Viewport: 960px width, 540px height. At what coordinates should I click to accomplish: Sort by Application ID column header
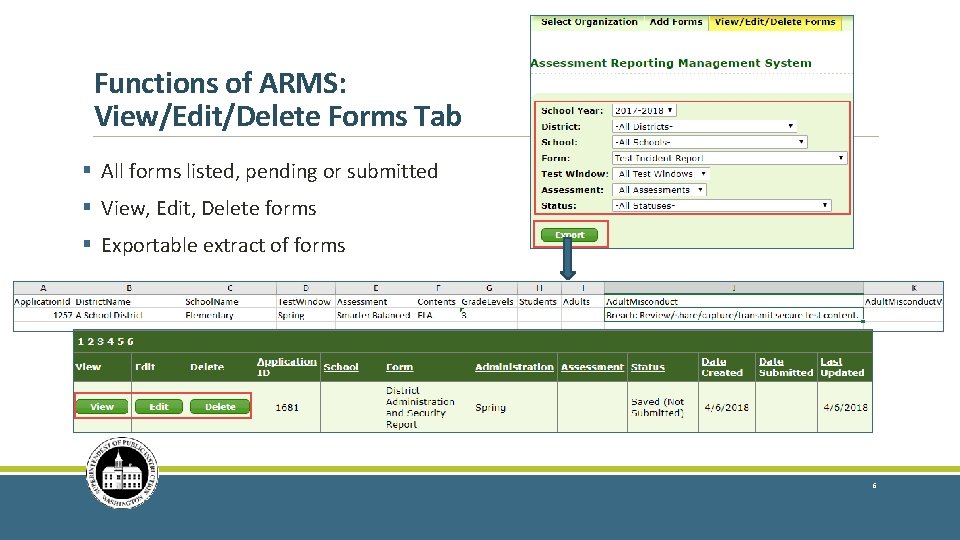[x=286, y=367]
